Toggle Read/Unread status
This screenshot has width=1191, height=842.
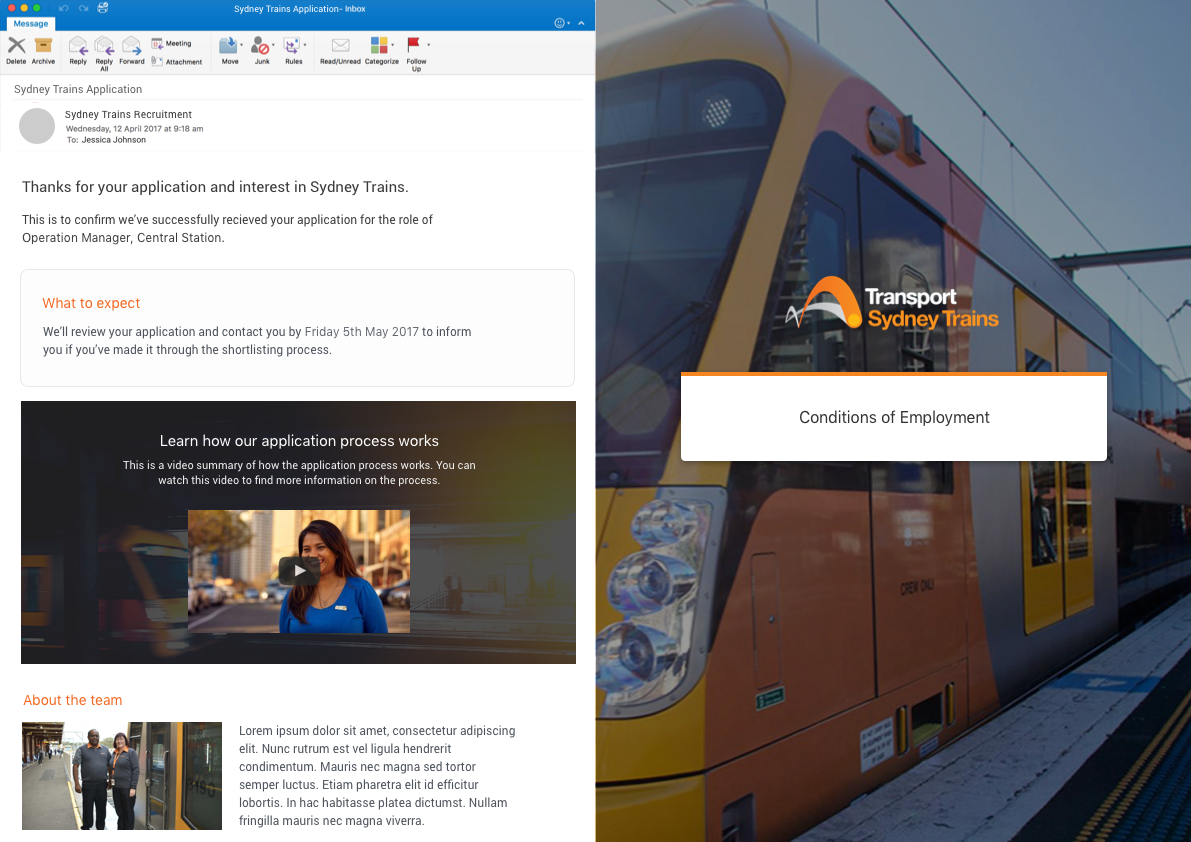click(x=340, y=50)
